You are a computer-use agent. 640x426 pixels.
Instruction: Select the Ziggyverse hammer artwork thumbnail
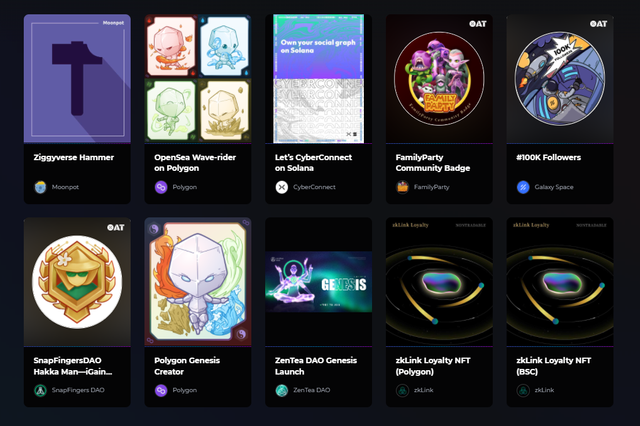click(77, 79)
